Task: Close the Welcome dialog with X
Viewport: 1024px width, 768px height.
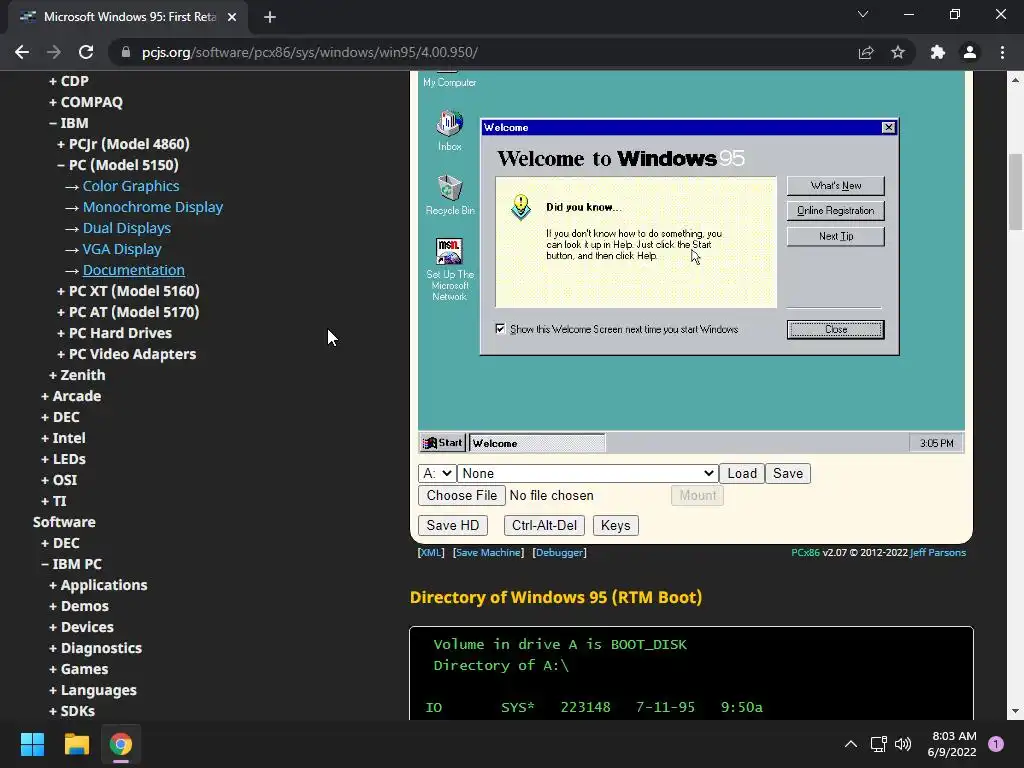Action: tap(888, 127)
